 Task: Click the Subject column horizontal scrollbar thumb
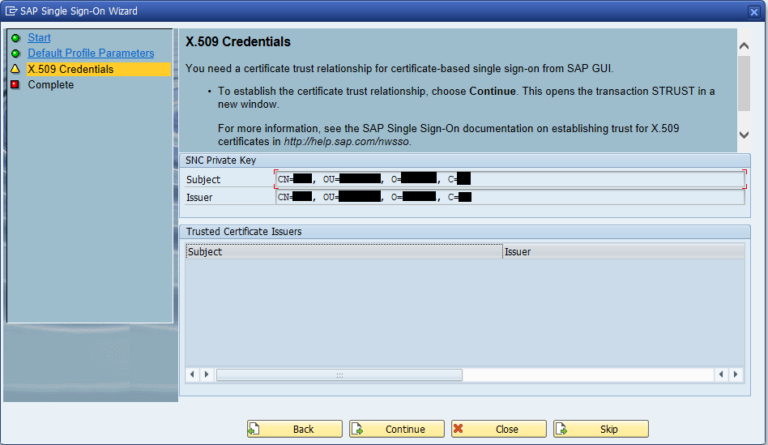(339, 375)
